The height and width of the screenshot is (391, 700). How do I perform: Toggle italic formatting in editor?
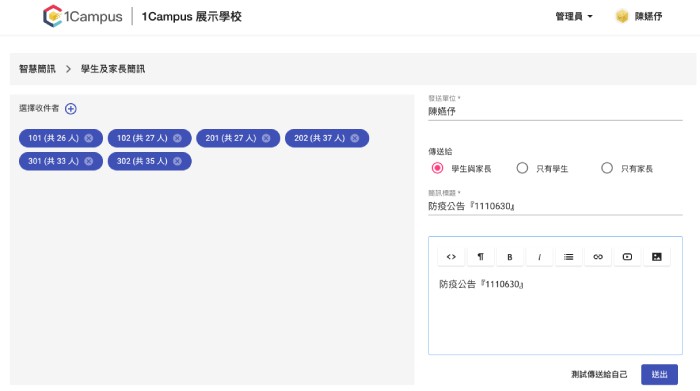[539, 257]
